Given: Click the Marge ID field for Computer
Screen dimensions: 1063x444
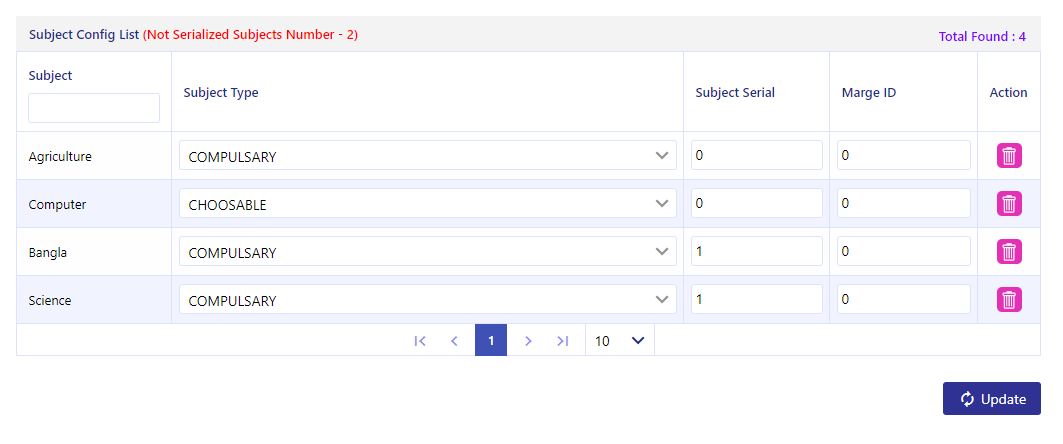Looking at the screenshot, I should [x=904, y=203].
